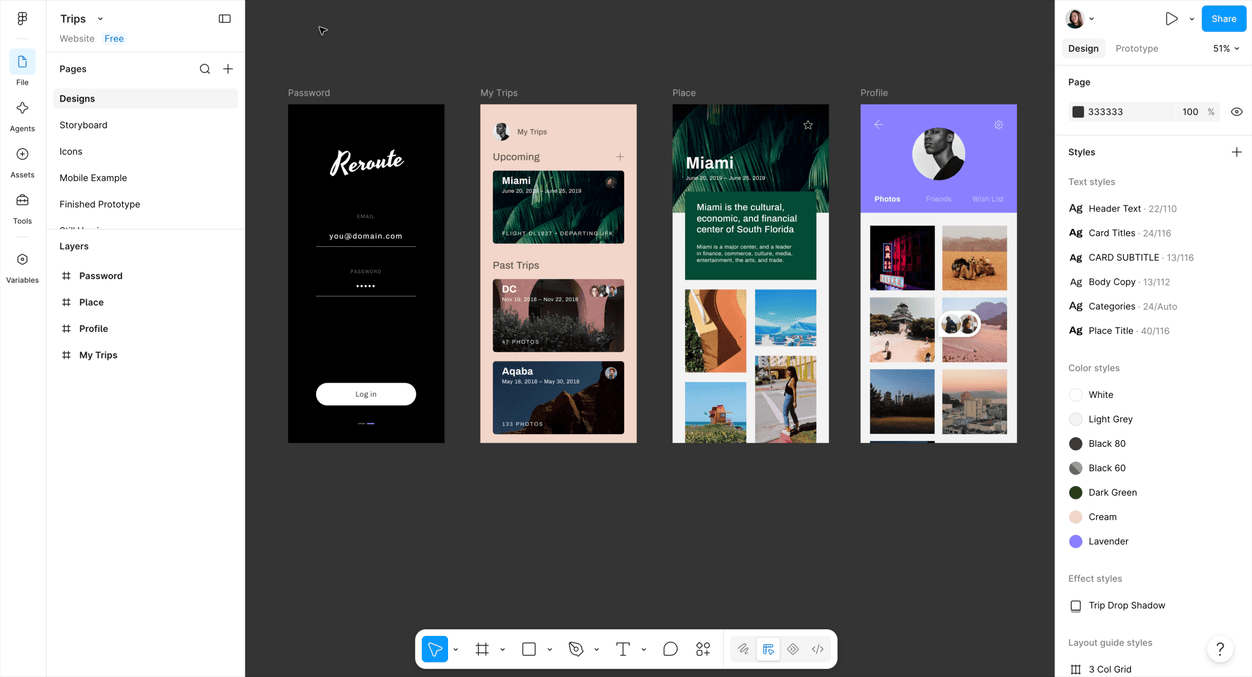
Task: Click the Free plan link
Action: pos(114,39)
